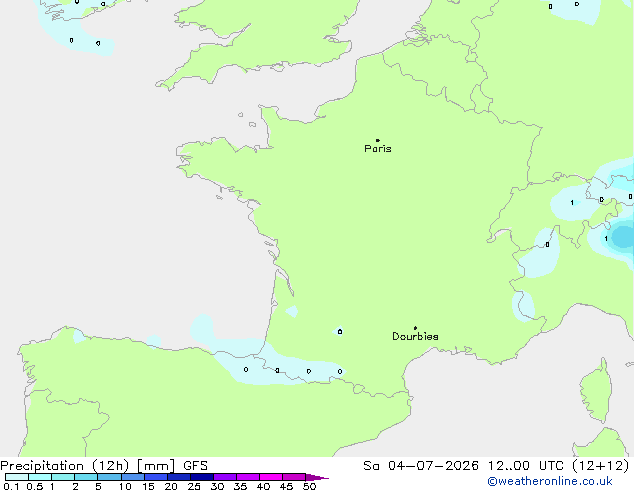
Task: Click the Paris city label
Action: coord(378,149)
